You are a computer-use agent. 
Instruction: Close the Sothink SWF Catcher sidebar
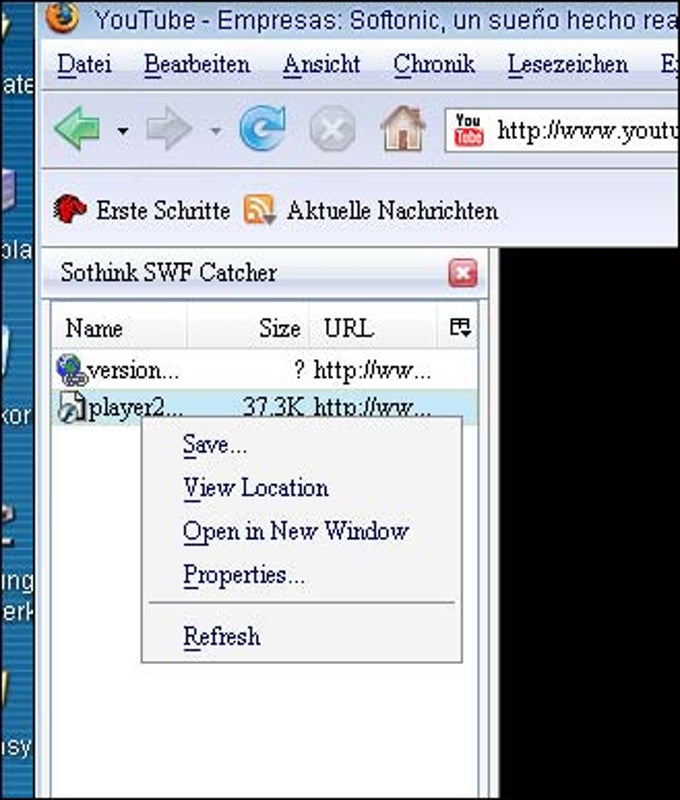[x=463, y=273]
